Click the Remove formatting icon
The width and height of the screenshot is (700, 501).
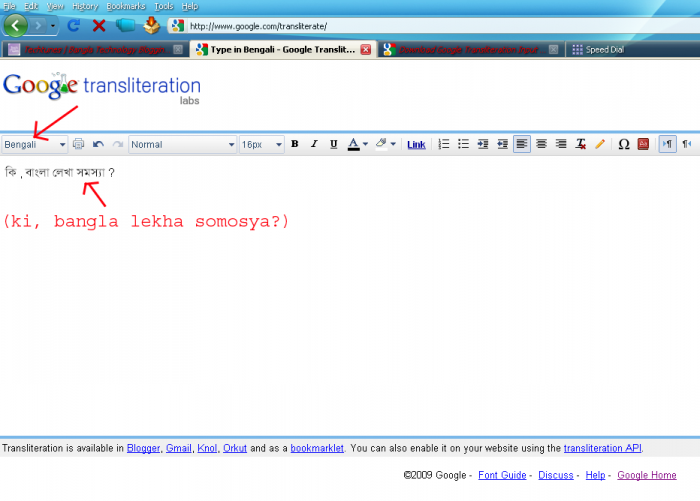pos(580,144)
